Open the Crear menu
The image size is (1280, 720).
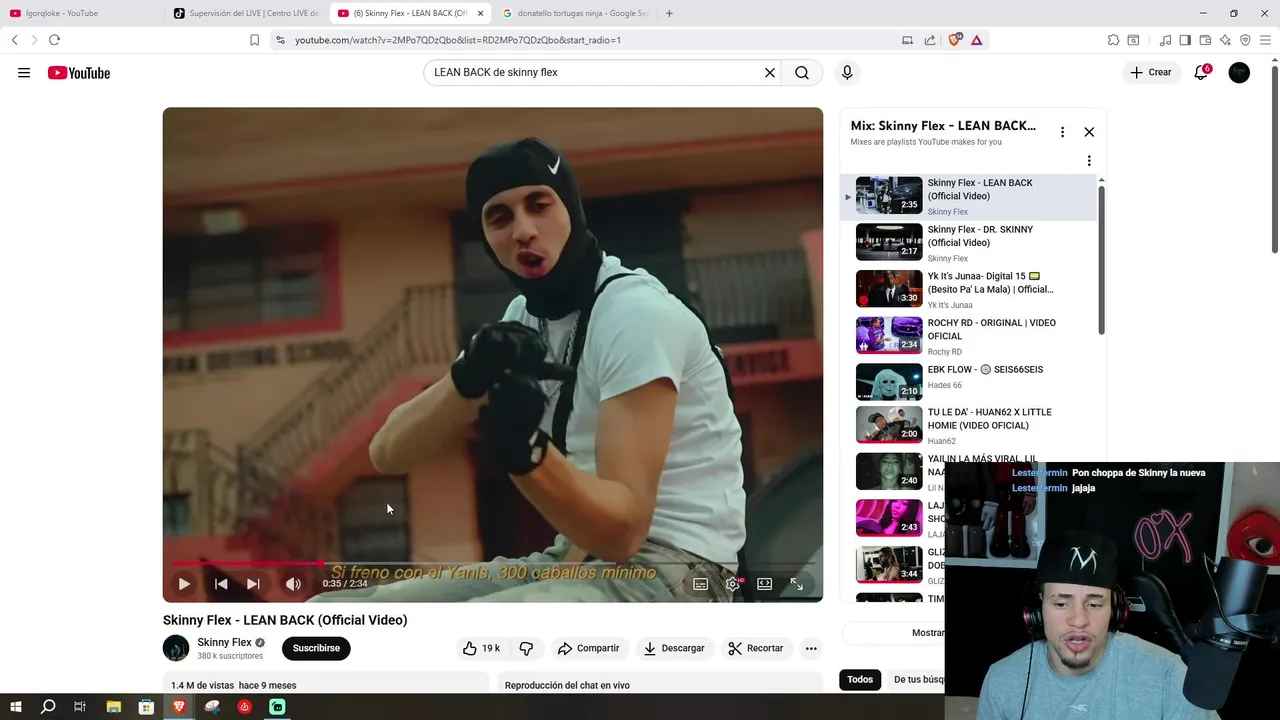pyautogui.click(x=1151, y=72)
